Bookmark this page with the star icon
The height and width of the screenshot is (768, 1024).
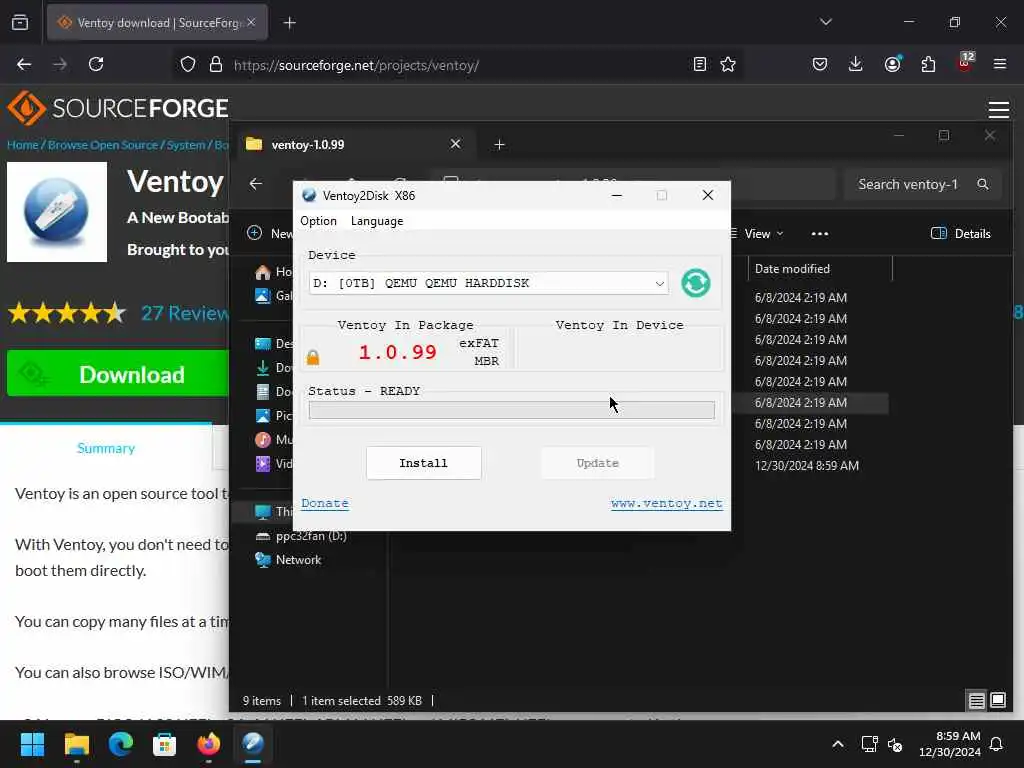(728, 64)
